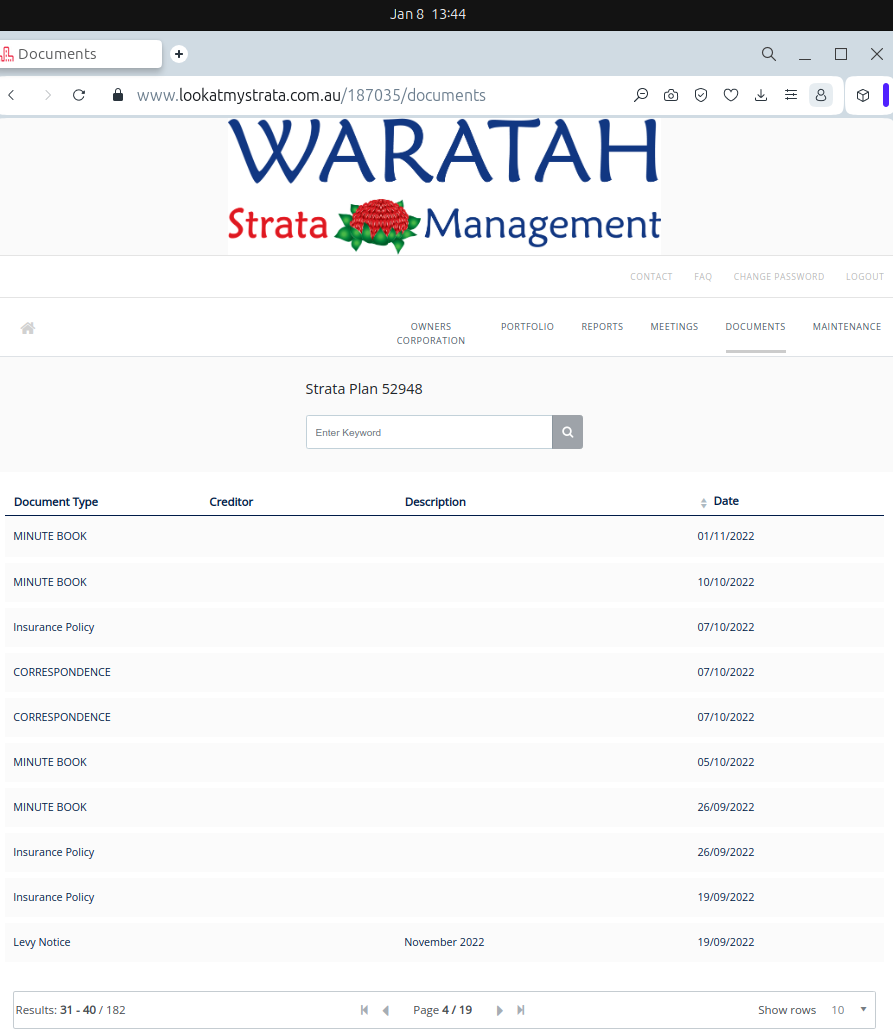893x1036 pixels.
Task: Jump to first page of results
Action: [x=364, y=1010]
